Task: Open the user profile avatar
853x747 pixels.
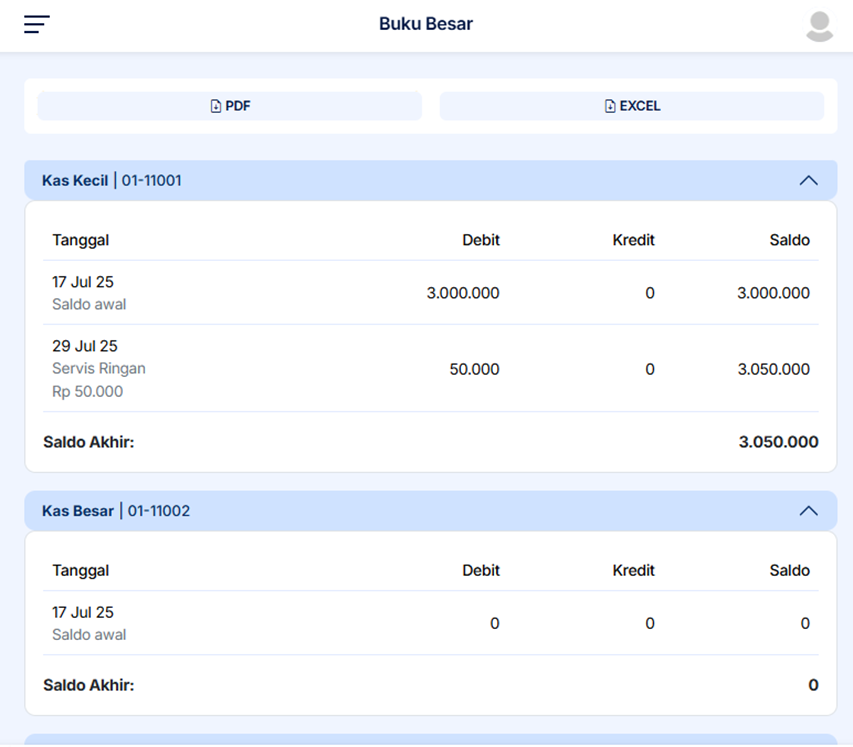Action: coord(819,26)
